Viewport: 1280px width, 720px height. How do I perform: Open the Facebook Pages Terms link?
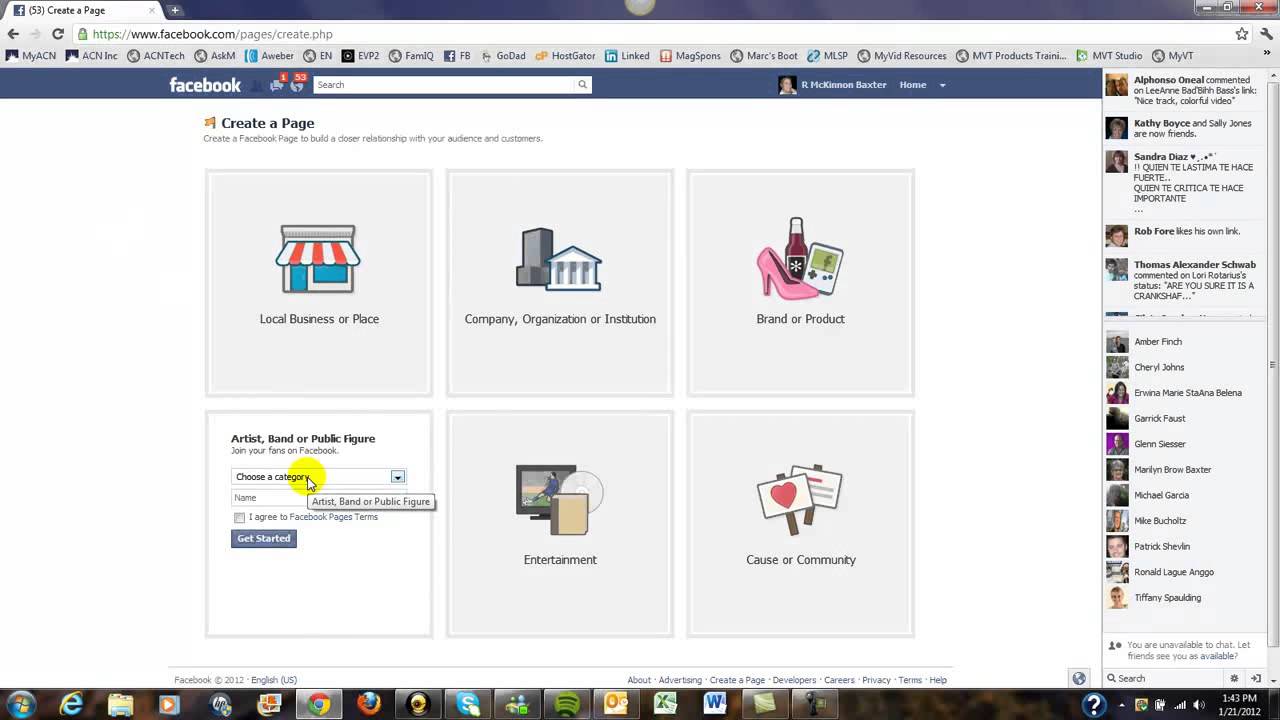334,517
